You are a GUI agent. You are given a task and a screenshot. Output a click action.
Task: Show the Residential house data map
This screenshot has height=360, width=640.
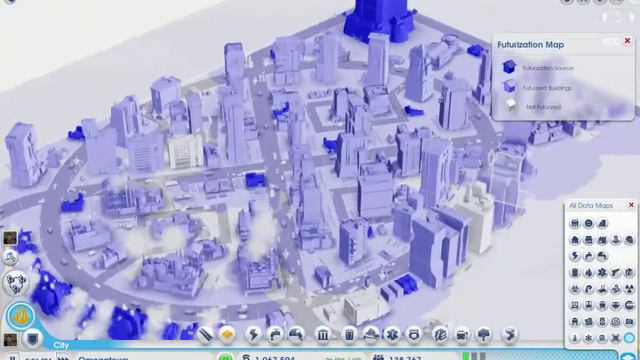click(575, 240)
